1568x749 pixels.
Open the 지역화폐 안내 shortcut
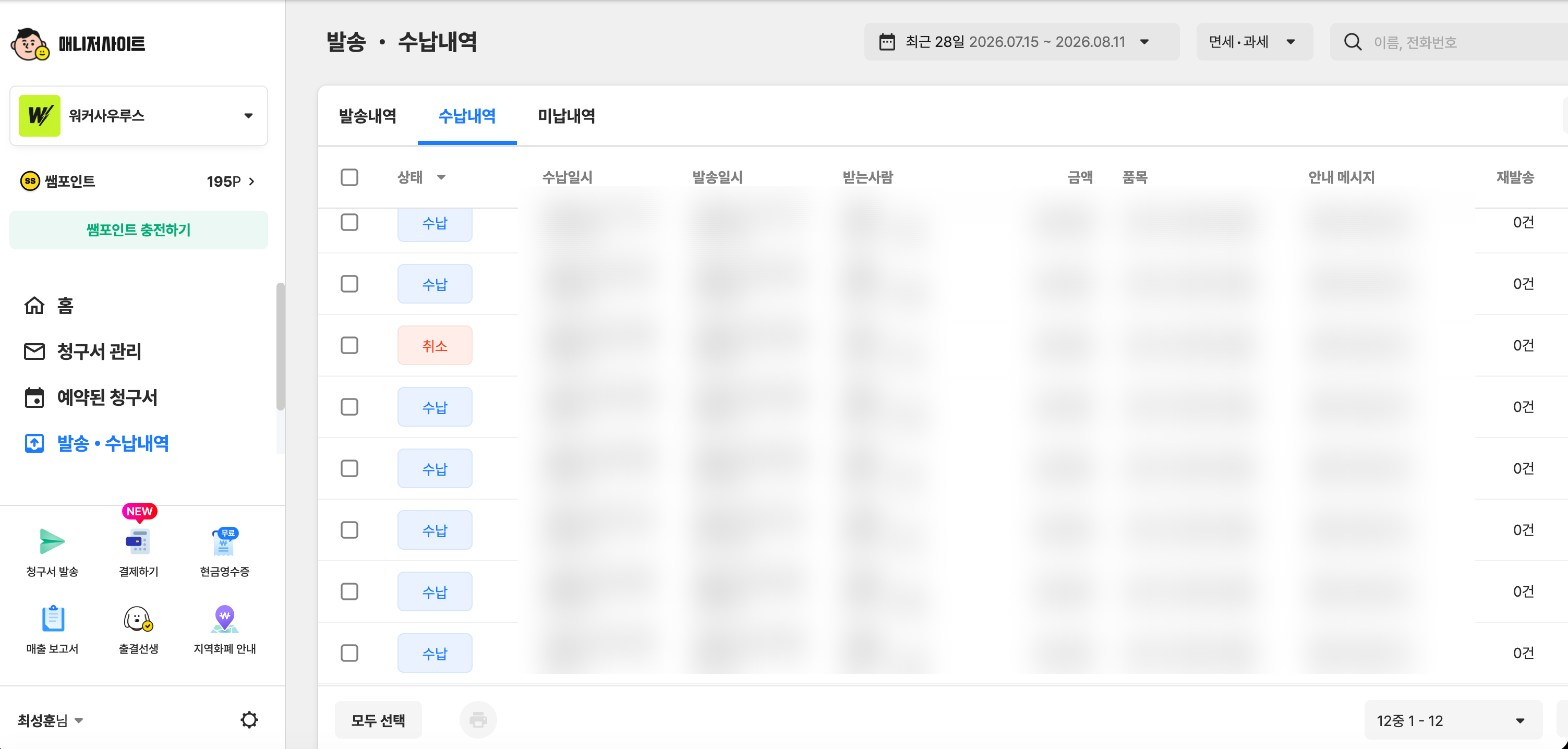[x=224, y=630]
